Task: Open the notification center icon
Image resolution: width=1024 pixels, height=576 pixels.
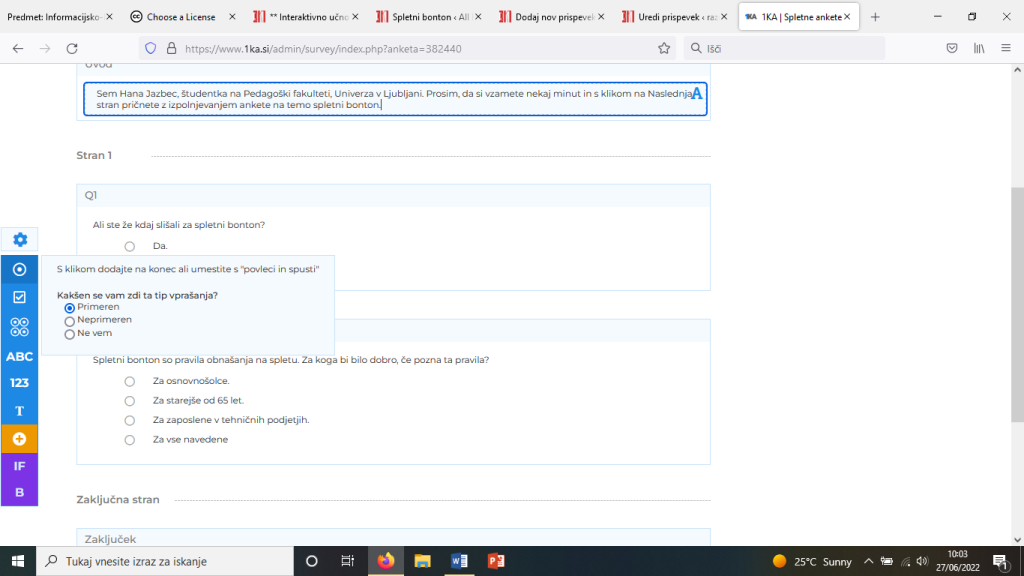Action: [1001, 561]
